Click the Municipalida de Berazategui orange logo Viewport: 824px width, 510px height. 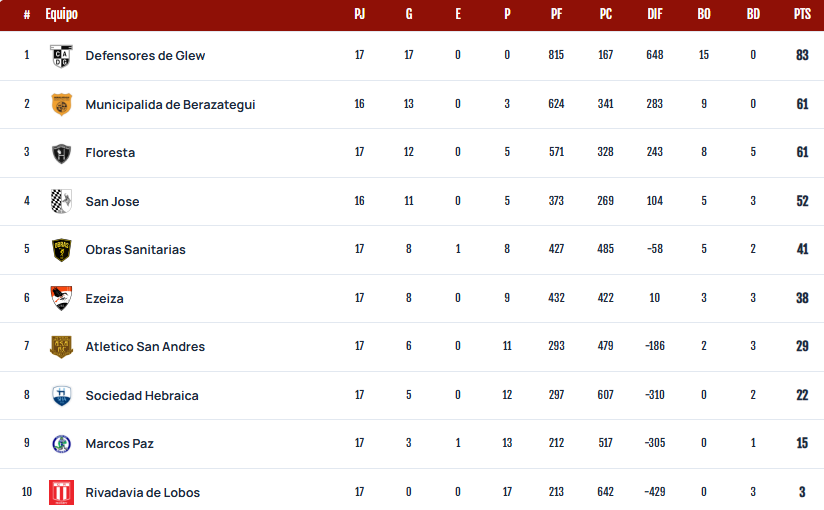[x=61, y=104]
